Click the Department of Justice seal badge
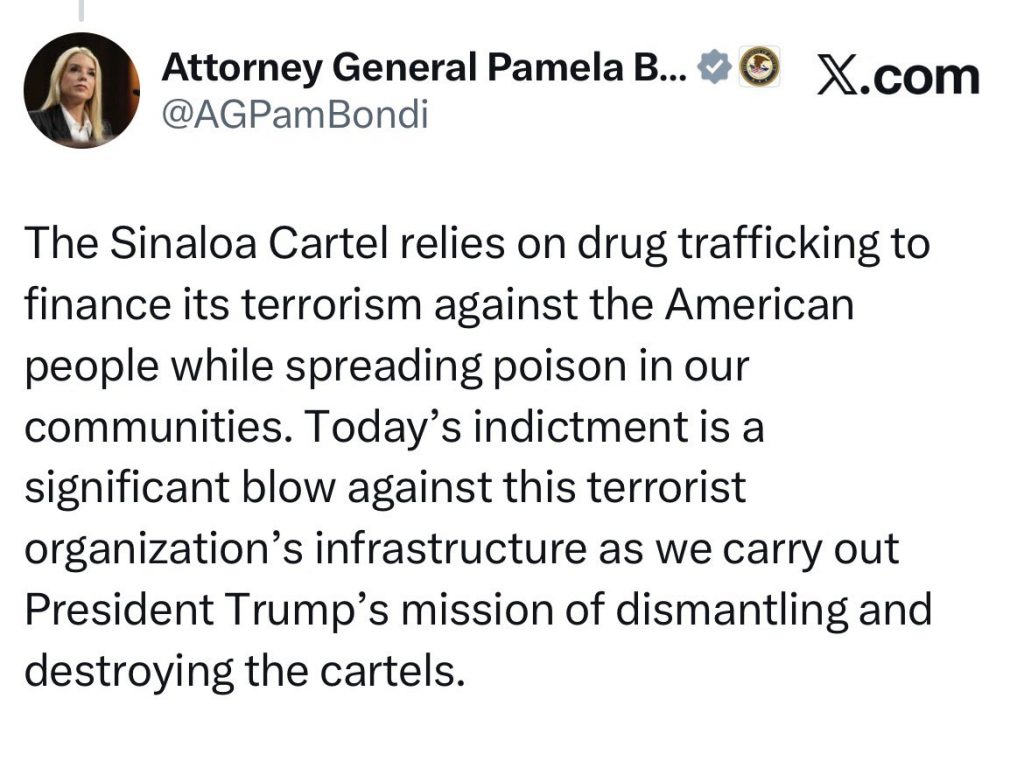This screenshot has width=1024, height=768. pyautogui.click(x=759, y=66)
